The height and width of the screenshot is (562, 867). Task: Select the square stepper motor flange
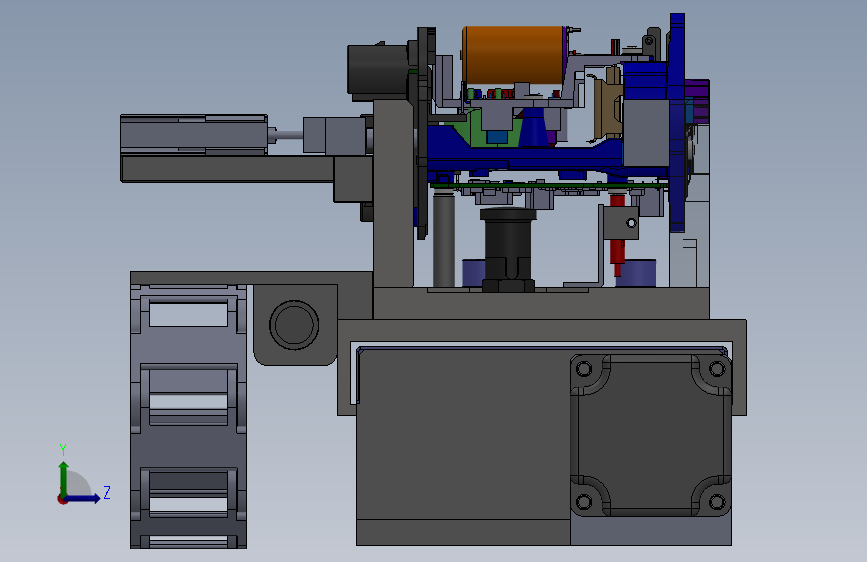651,435
